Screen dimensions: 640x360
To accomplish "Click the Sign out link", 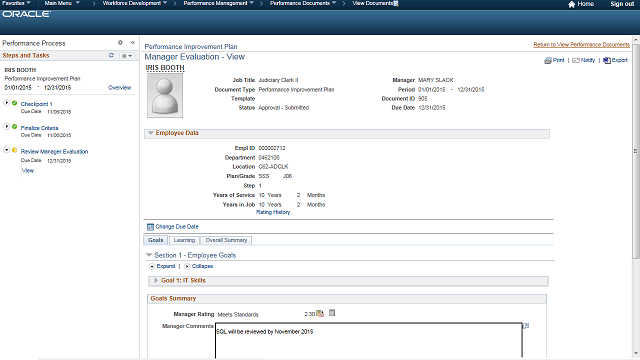I will tap(622, 4).
